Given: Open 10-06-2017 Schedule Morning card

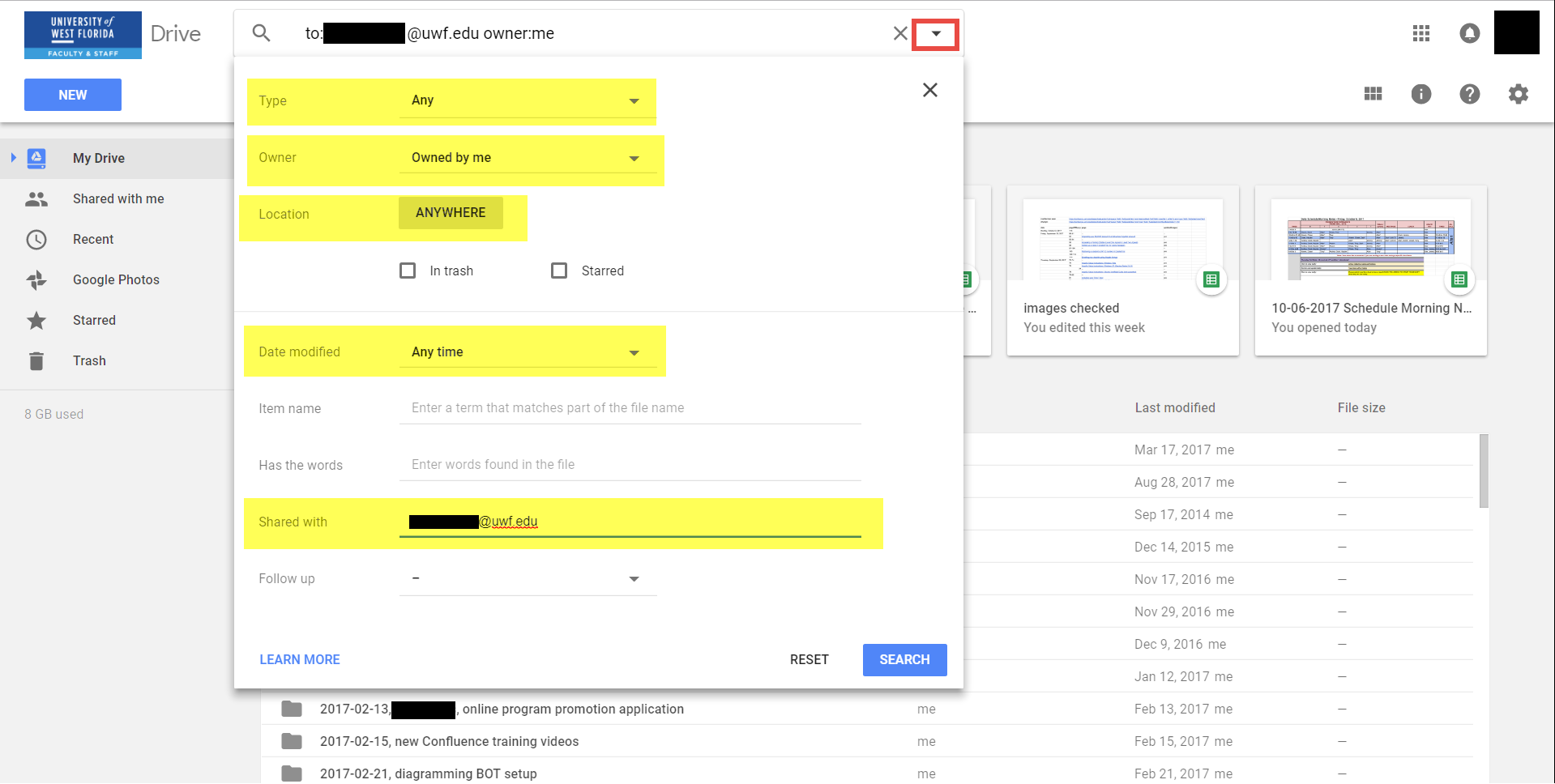Looking at the screenshot, I should pos(1371,271).
